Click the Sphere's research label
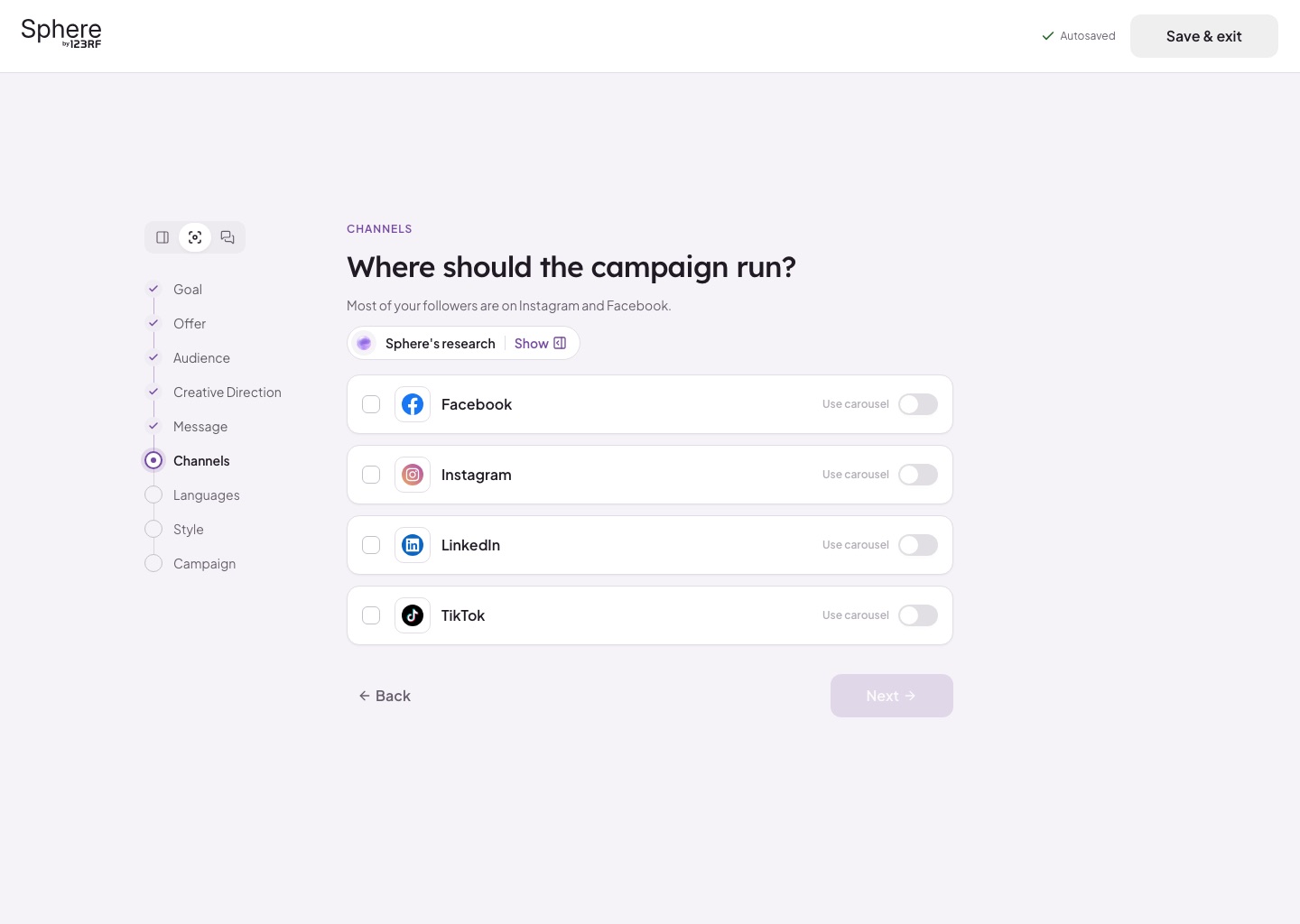This screenshot has width=1300, height=924. 441,343
